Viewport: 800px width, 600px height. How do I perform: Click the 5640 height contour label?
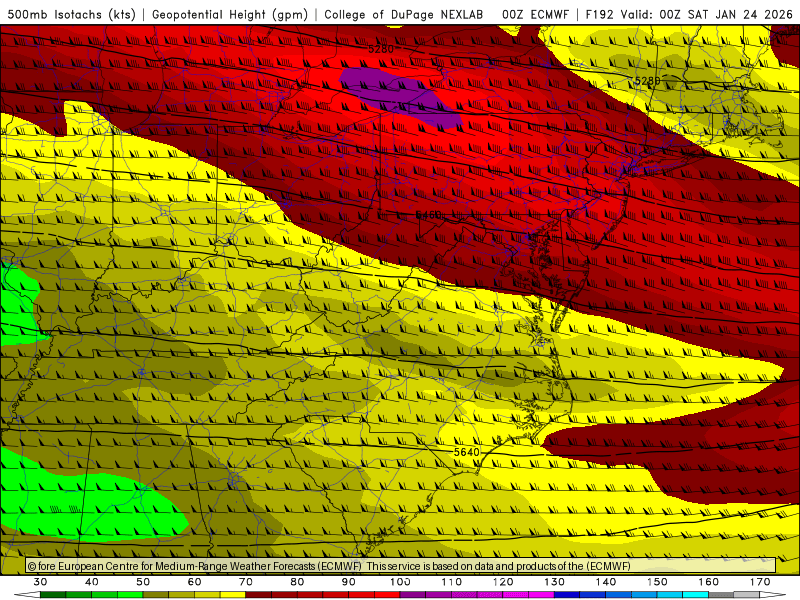coord(466,452)
